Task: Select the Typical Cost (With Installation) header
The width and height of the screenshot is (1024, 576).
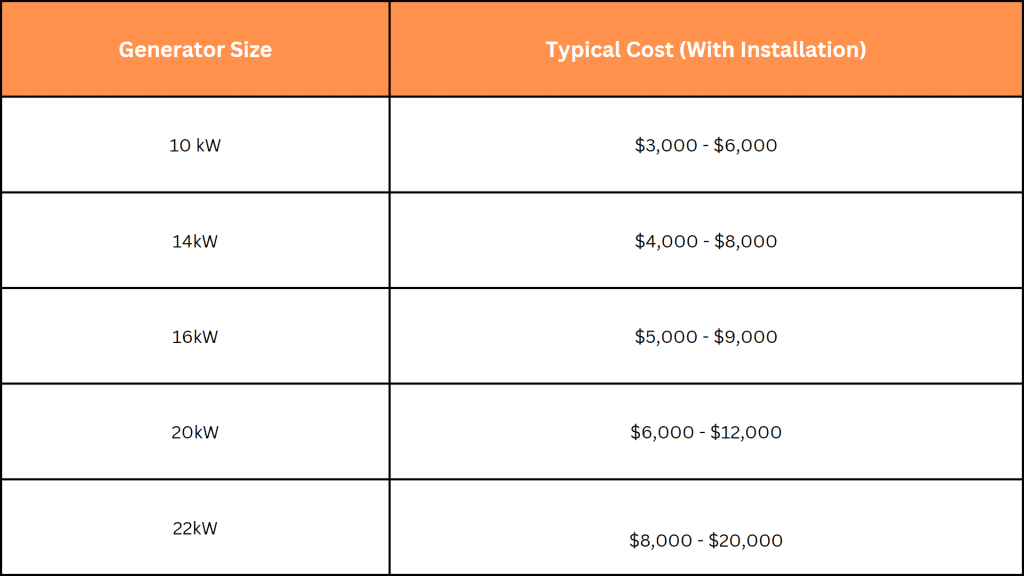Action: [x=706, y=49]
